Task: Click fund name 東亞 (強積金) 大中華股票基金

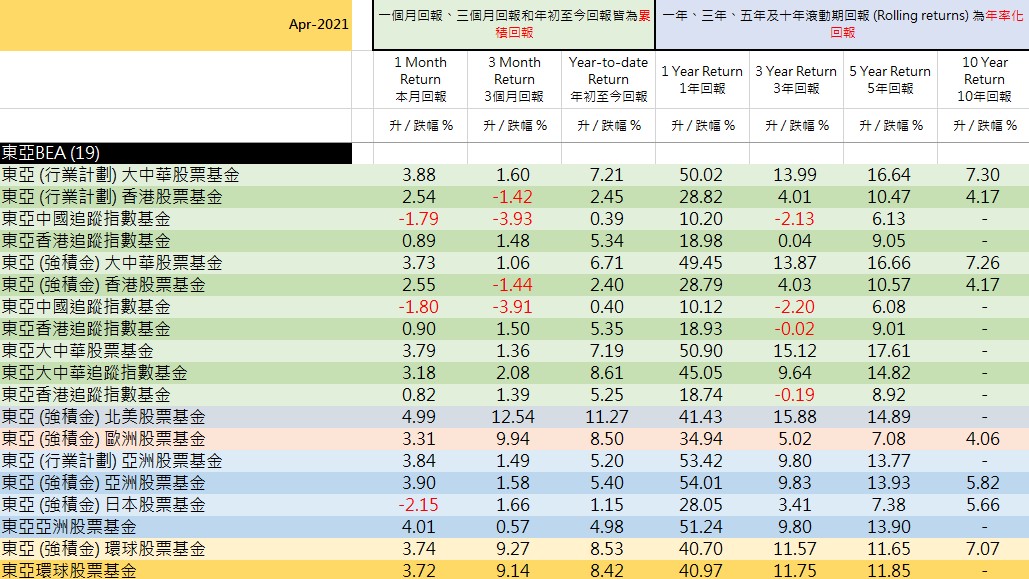Action: click(x=112, y=263)
